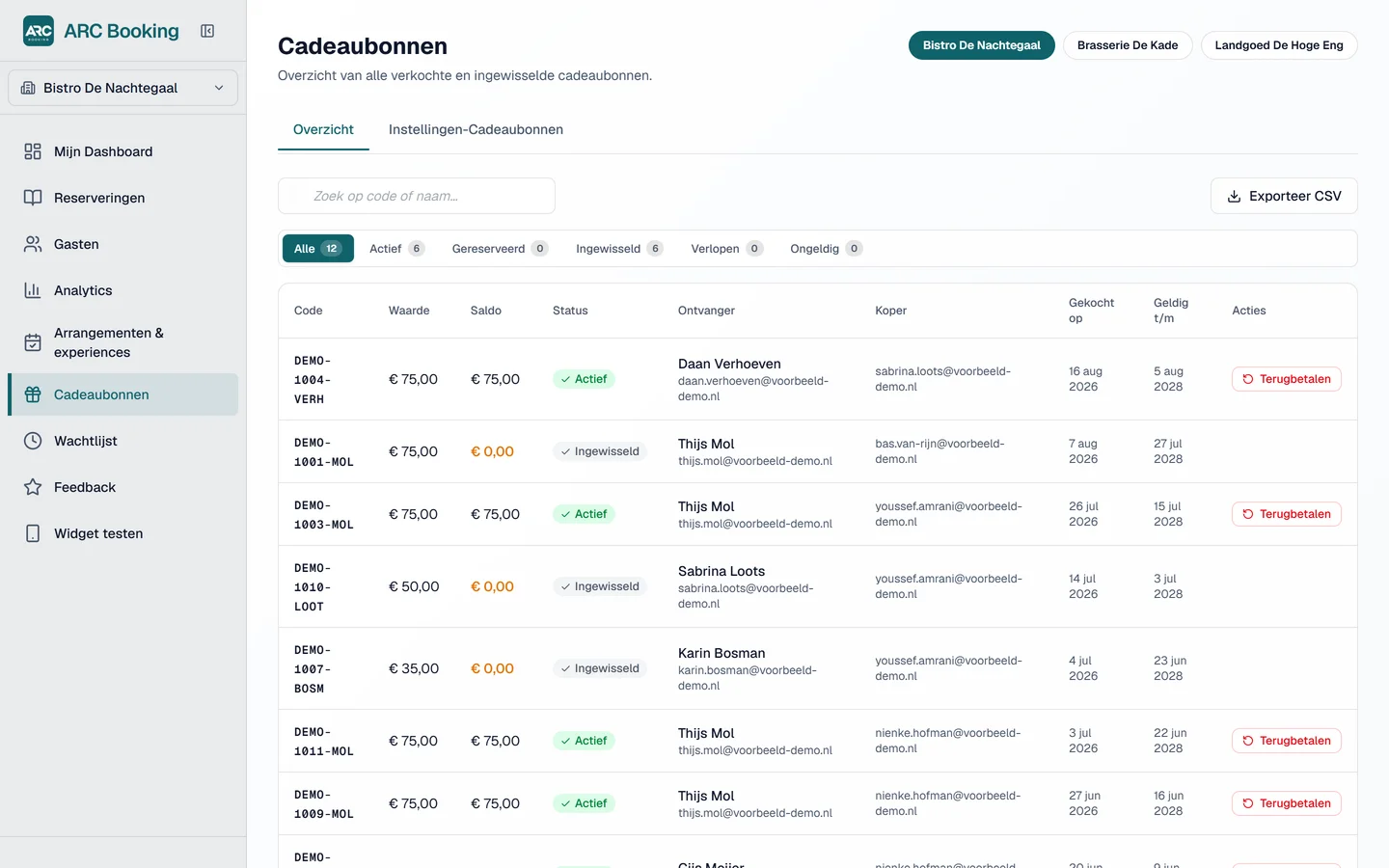
Task: Open the Wachtlijst page
Action: point(123,441)
